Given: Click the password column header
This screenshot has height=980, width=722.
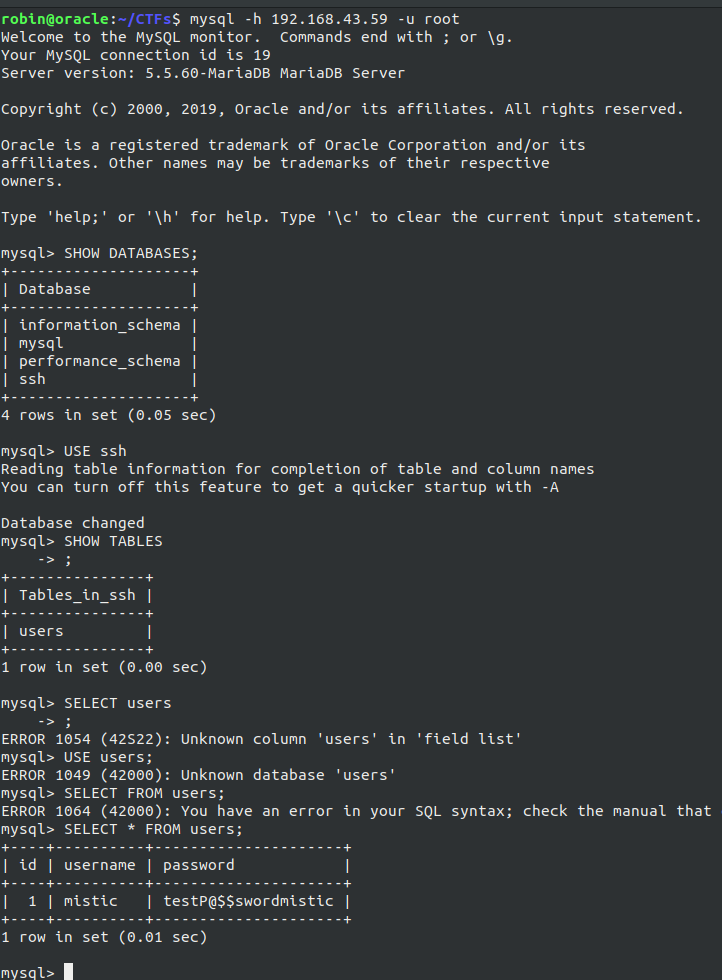Looking at the screenshot, I should point(199,866).
